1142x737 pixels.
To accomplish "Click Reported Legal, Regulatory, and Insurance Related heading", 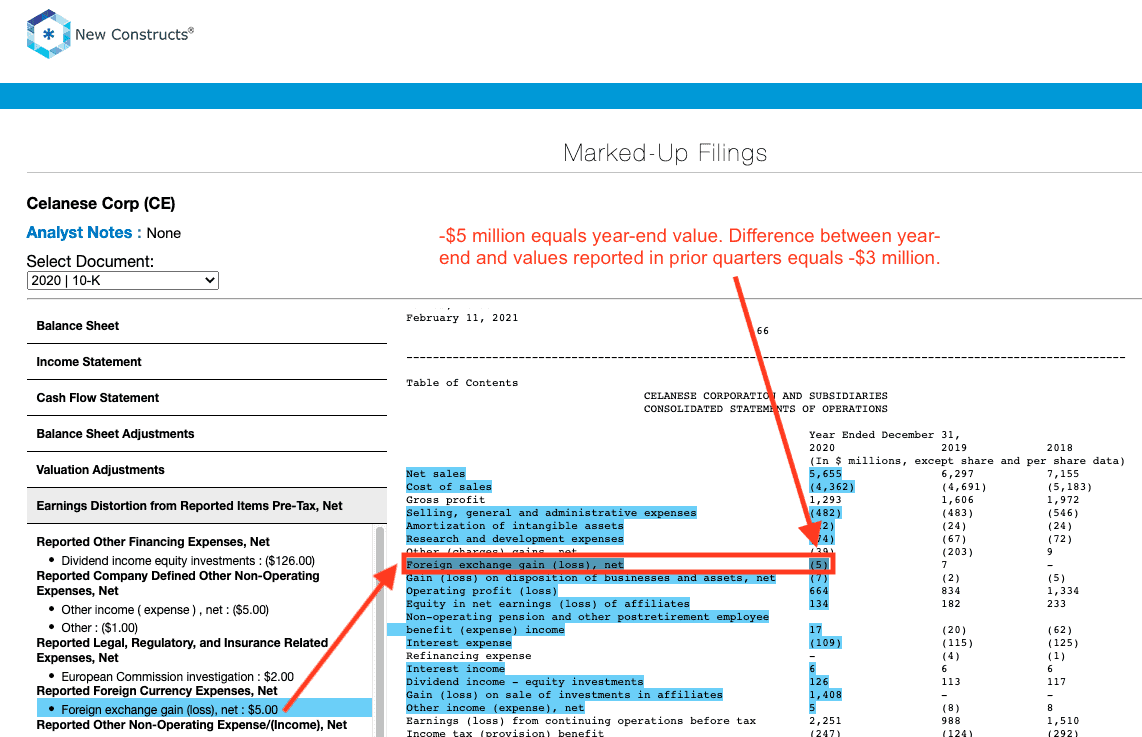I will click(182, 650).
